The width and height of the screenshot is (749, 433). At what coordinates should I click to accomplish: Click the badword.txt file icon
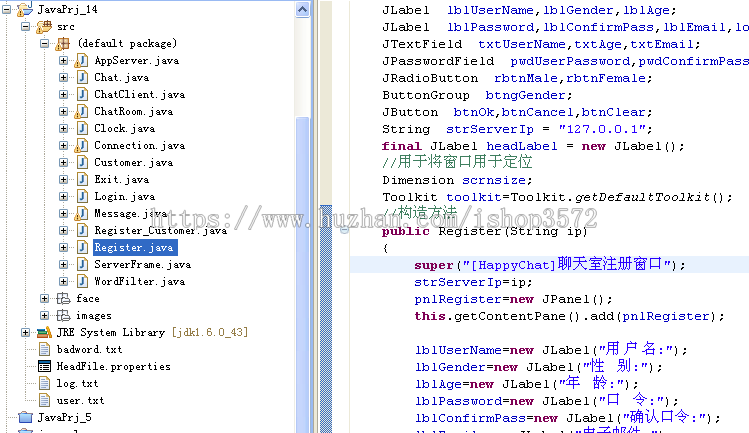(44, 349)
